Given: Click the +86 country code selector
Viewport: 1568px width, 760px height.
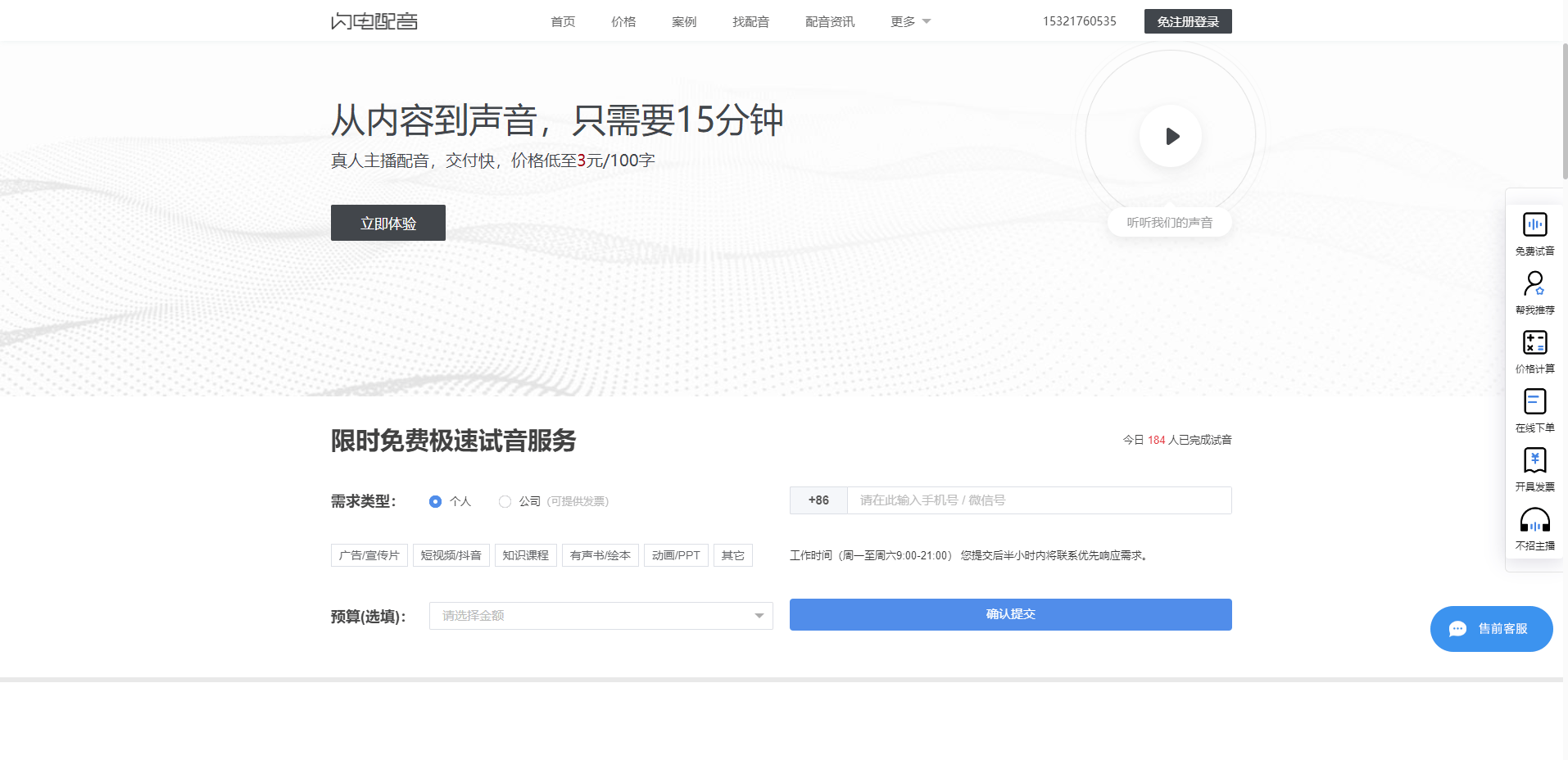Looking at the screenshot, I should tap(818, 500).
